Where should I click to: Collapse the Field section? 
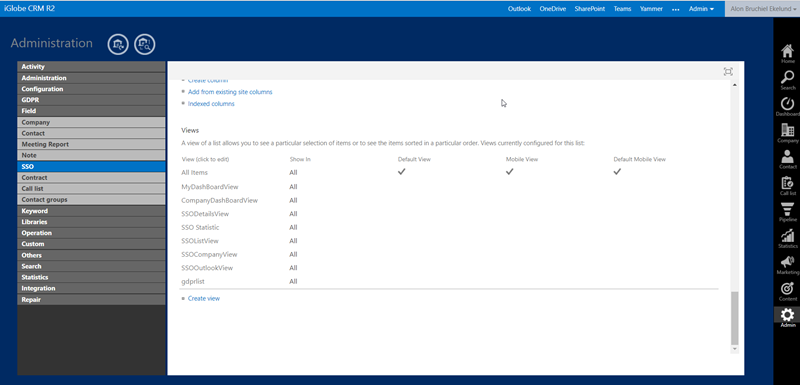tap(91, 111)
